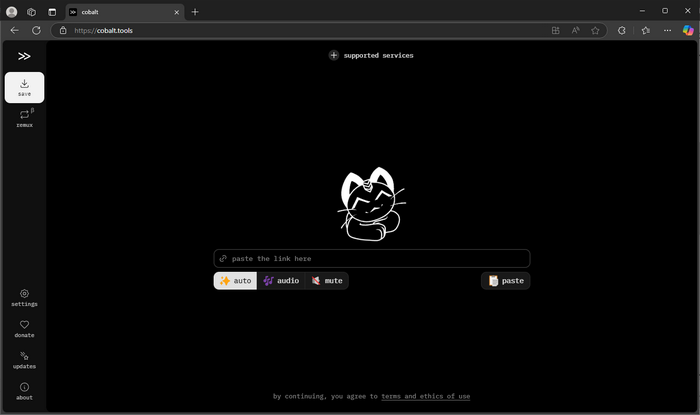The width and height of the screenshot is (700, 415).
Task: Open the about page in sidebar
Action: (24, 390)
